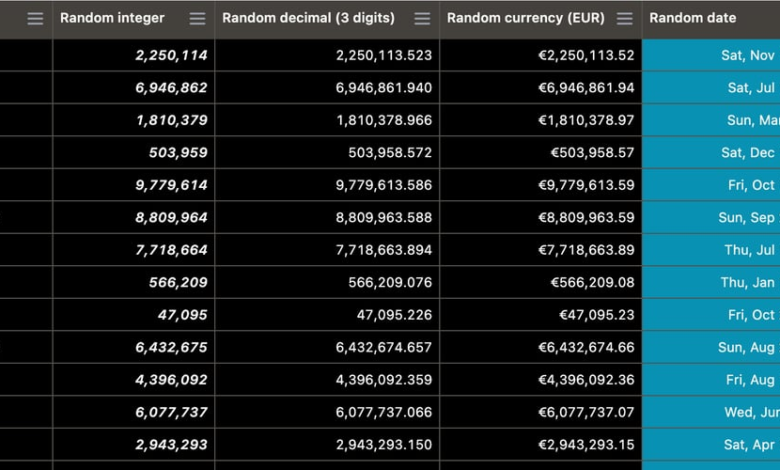Open the Random integer column menu icon
780x470 pixels.
[197, 19]
